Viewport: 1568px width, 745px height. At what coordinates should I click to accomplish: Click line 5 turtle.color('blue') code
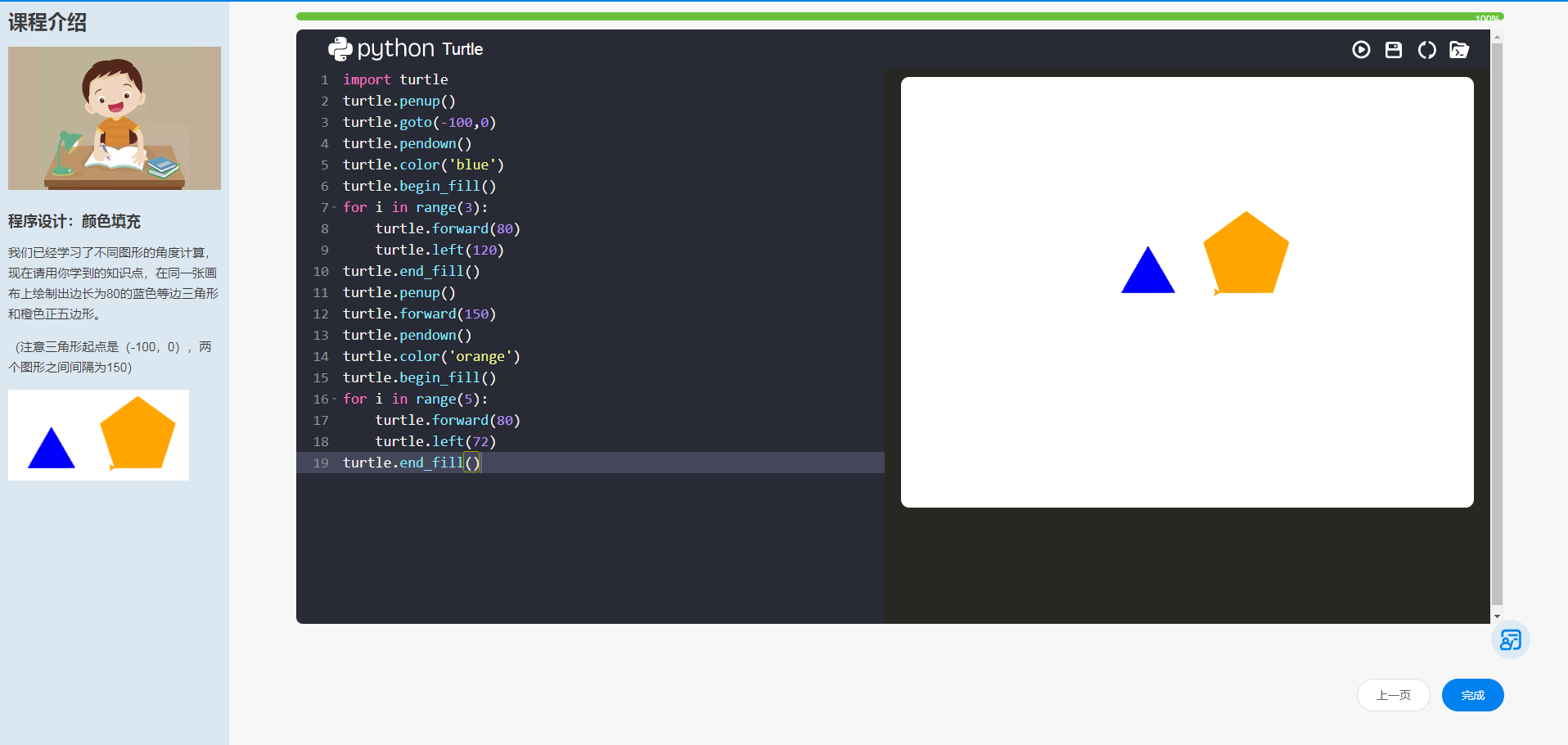click(422, 165)
